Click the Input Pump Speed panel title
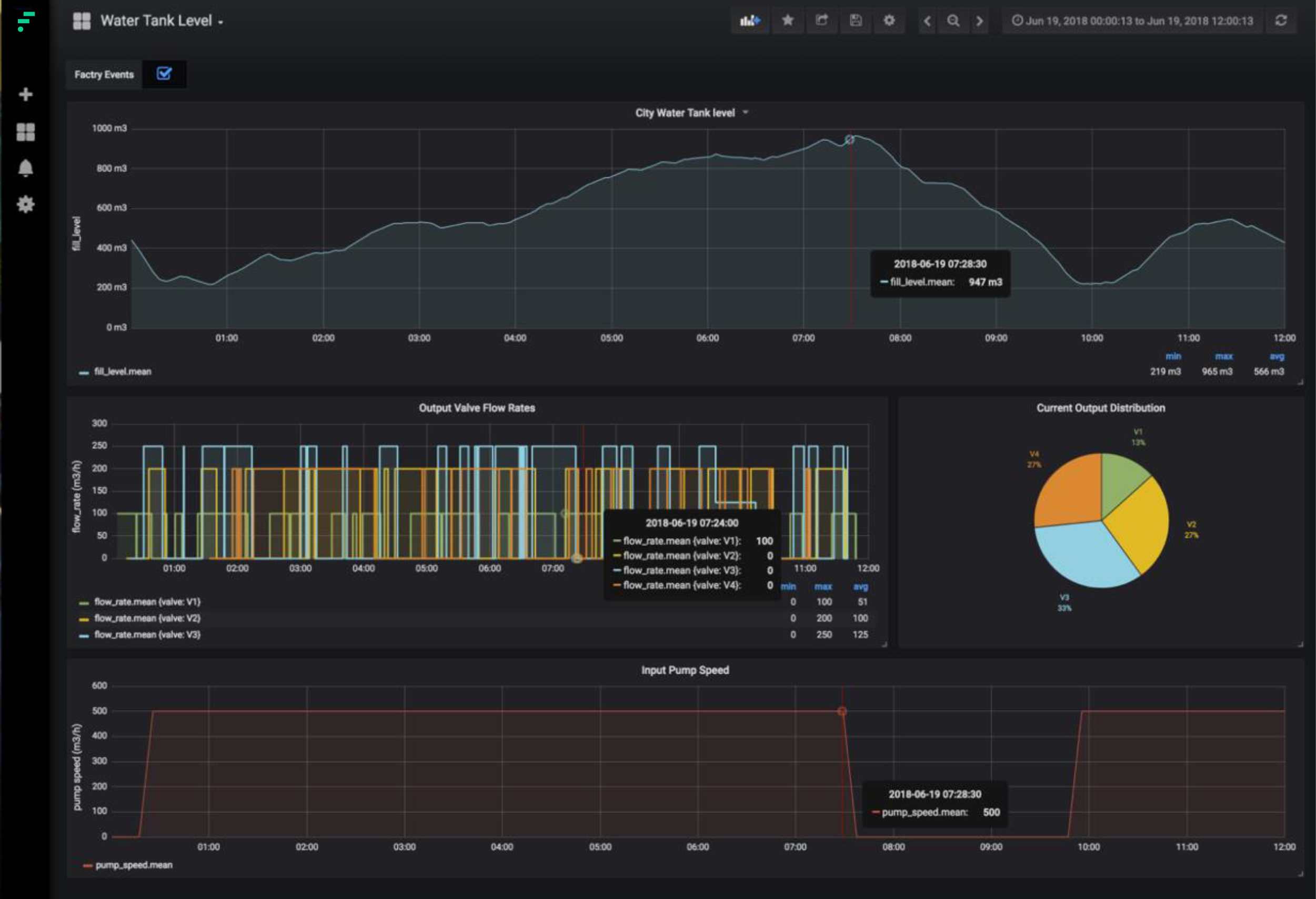1316x899 pixels. pyautogui.click(x=685, y=670)
